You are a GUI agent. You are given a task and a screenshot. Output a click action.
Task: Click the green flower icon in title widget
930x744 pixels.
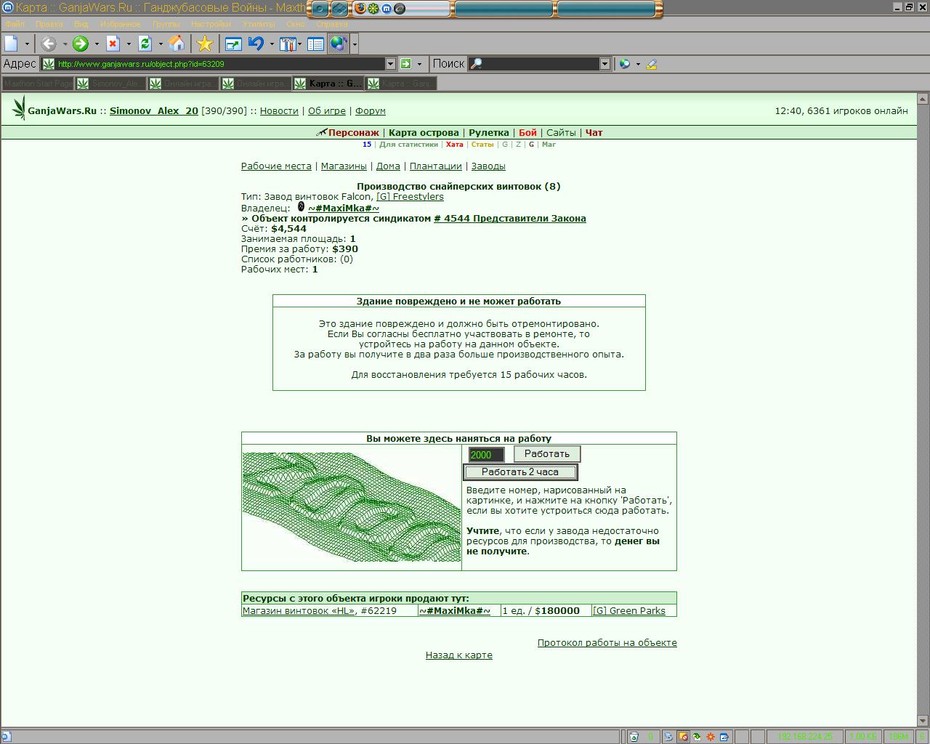click(373, 8)
